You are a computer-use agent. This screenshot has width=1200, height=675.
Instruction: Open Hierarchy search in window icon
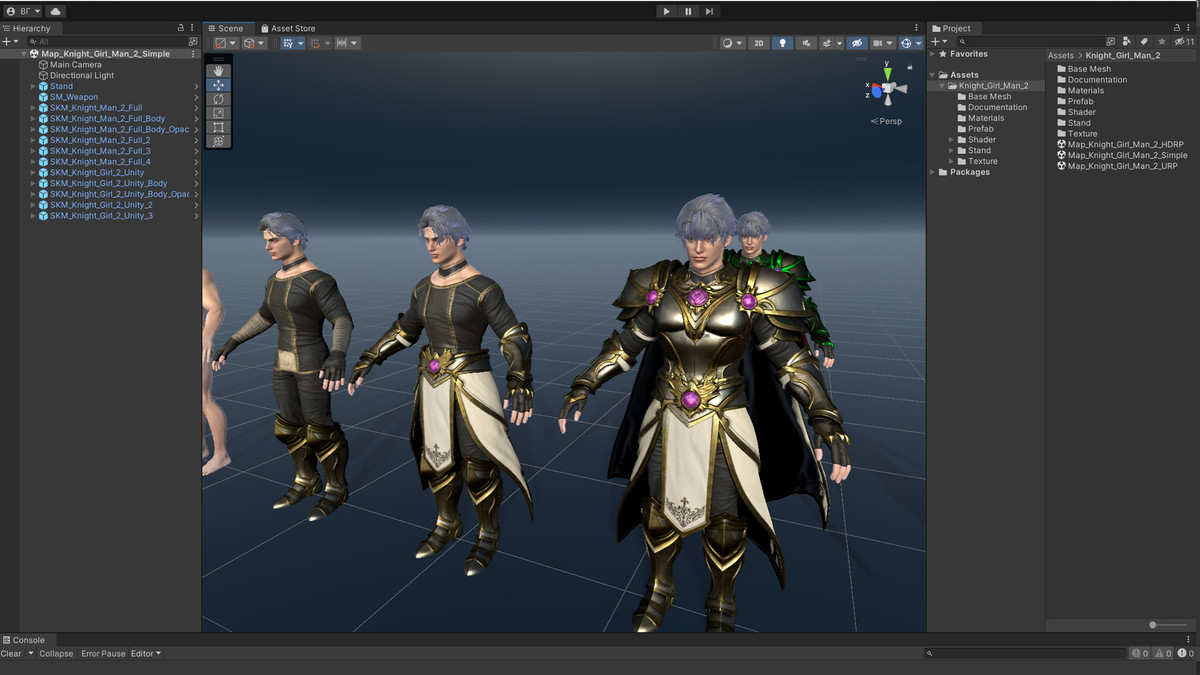tap(193, 42)
